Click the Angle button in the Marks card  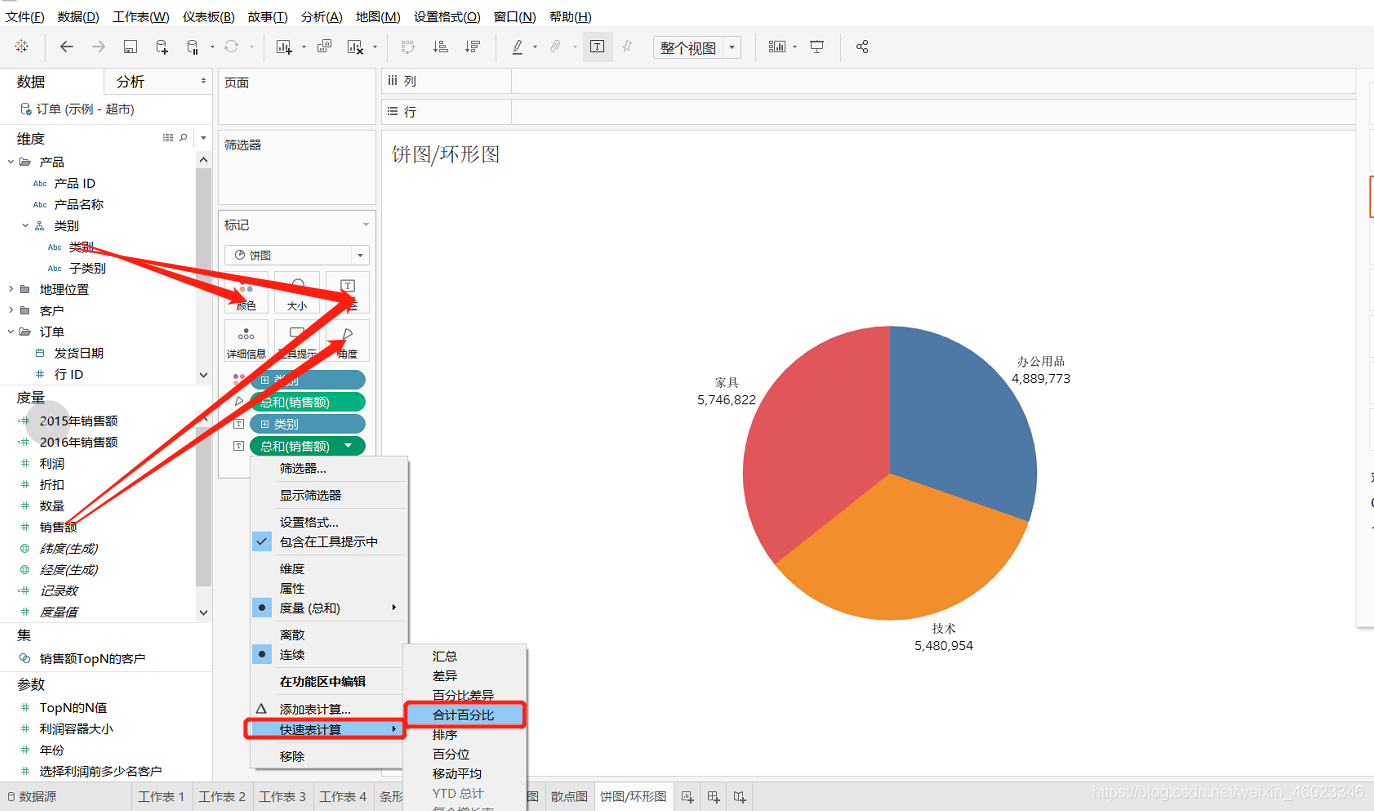[x=348, y=340]
